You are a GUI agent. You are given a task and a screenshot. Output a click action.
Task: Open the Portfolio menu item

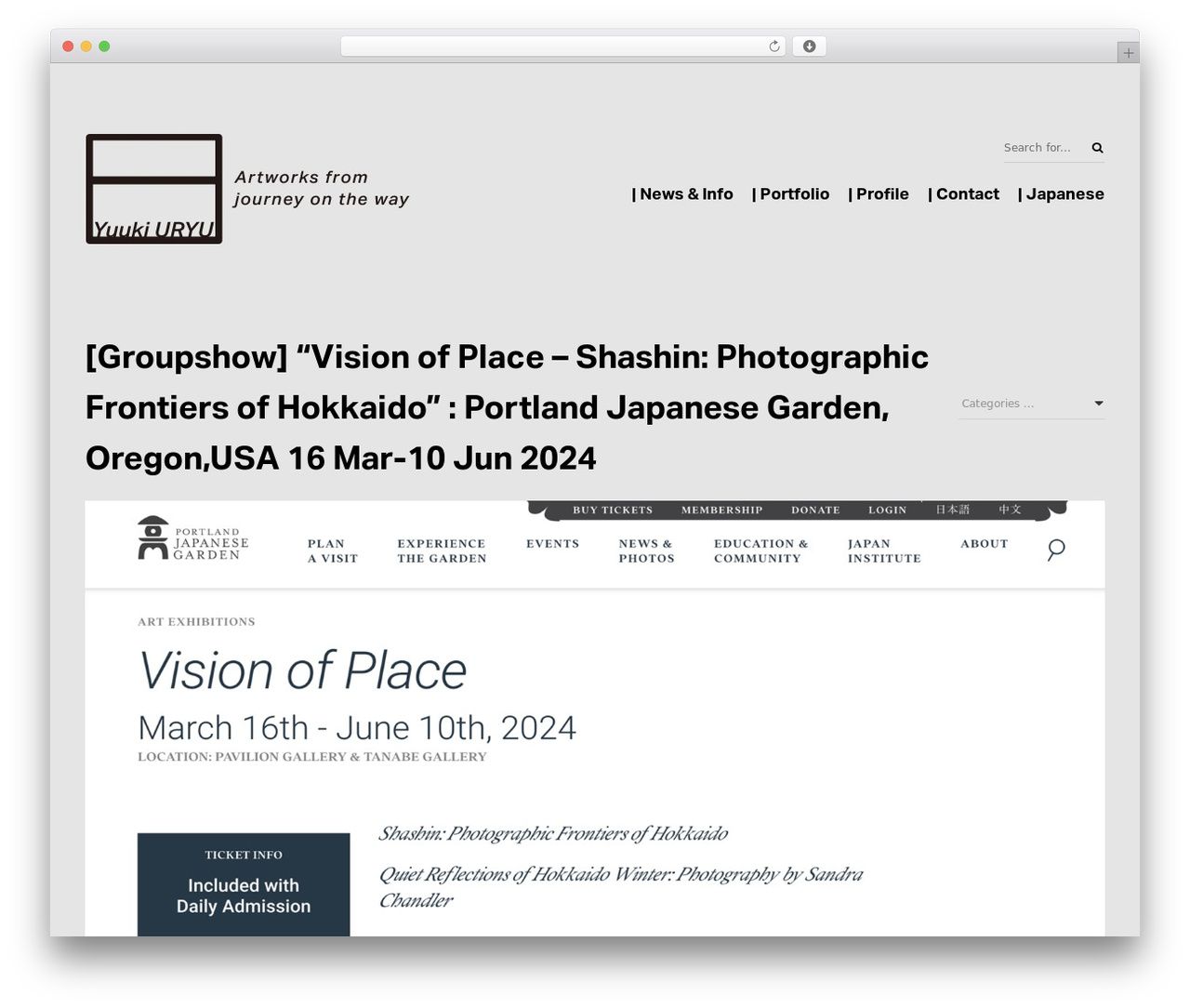[x=790, y=194]
